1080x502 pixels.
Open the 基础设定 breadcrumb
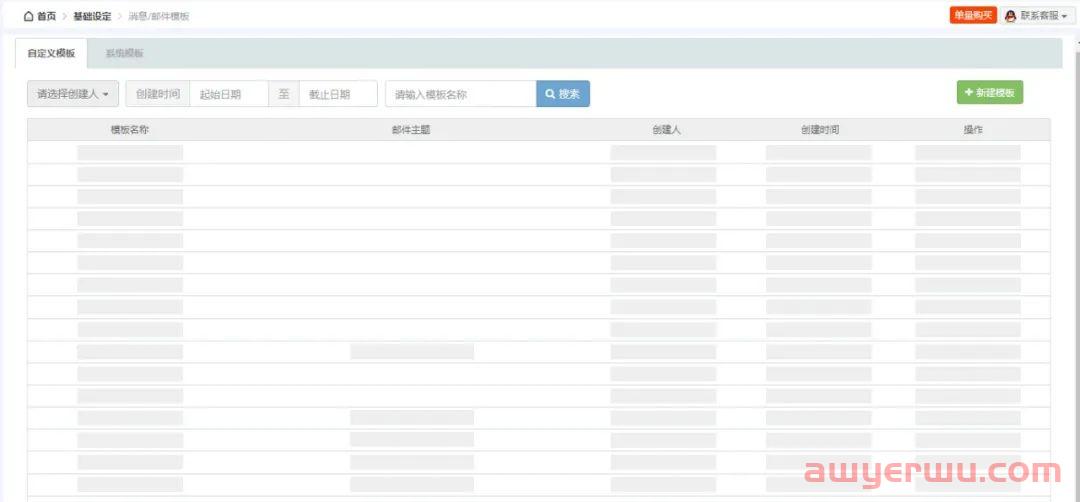92,16
